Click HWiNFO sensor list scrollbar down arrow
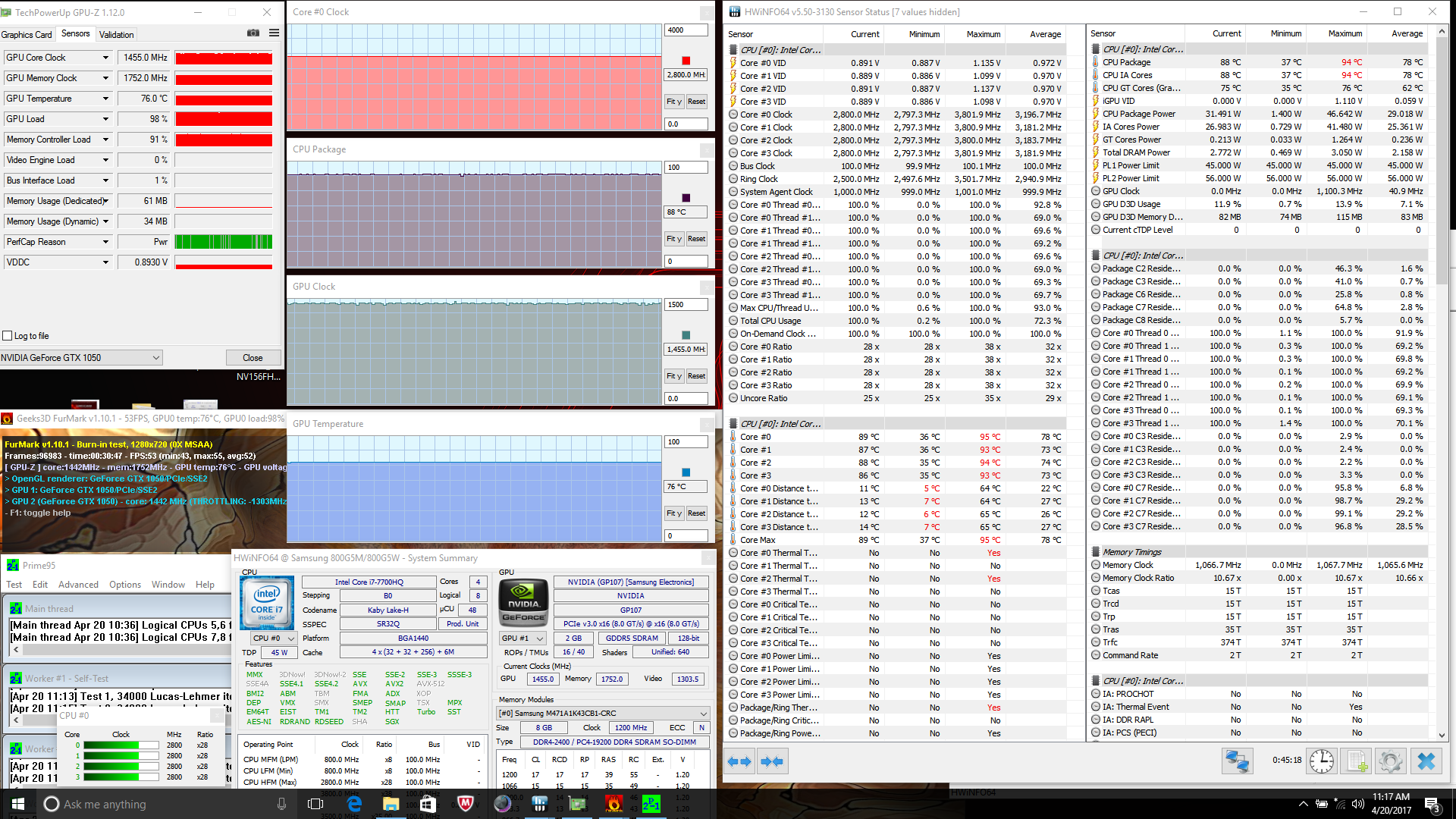This screenshot has height=819, width=1456. click(x=1442, y=735)
